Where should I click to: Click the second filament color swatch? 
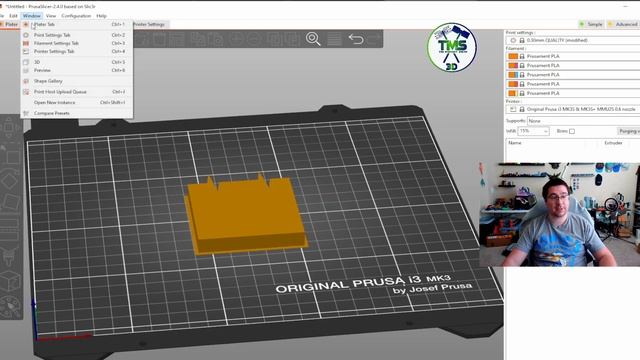tap(513, 66)
